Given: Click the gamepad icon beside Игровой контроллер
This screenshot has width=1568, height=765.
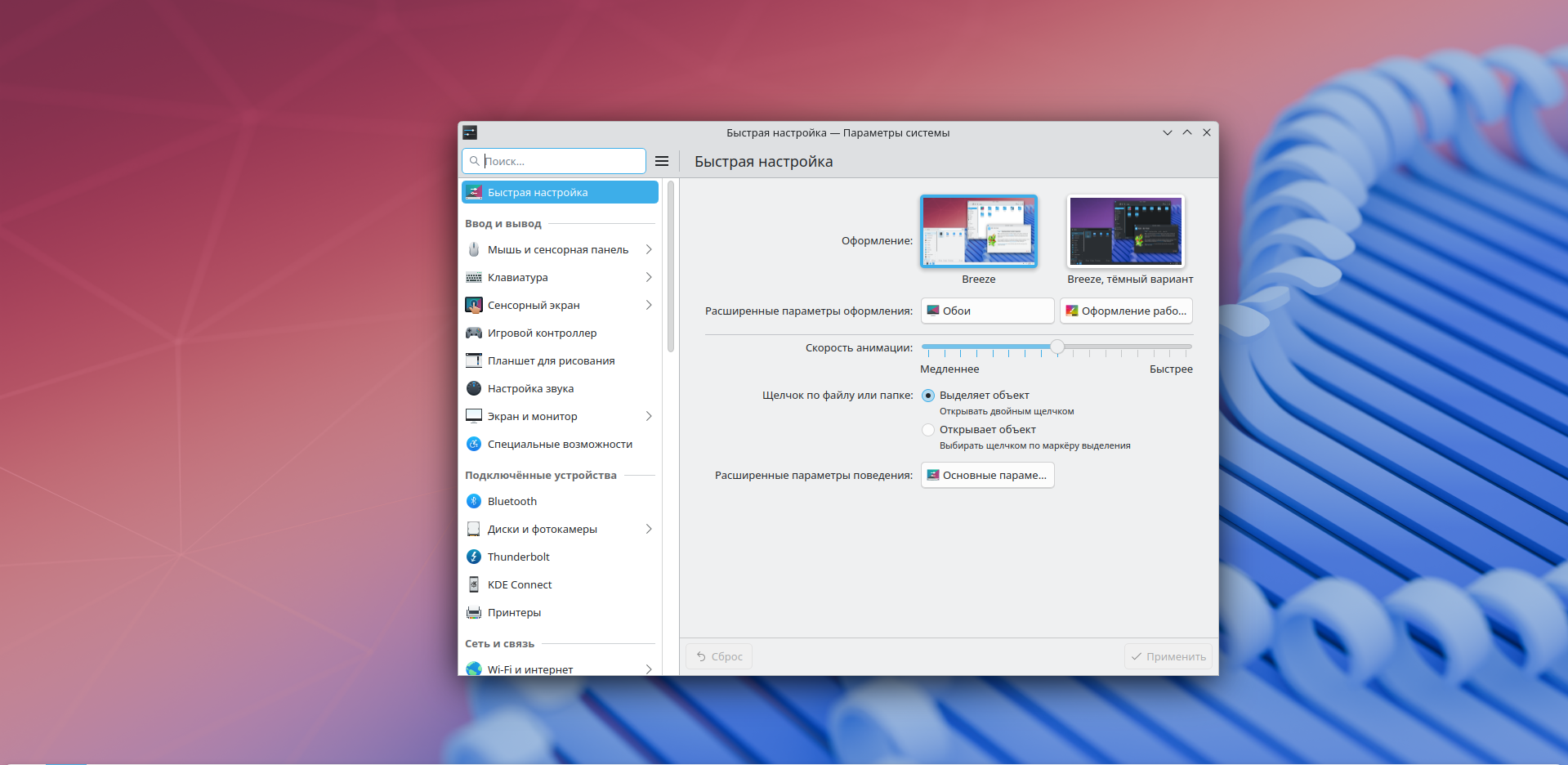Looking at the screenshot, I should coord(474,333).
